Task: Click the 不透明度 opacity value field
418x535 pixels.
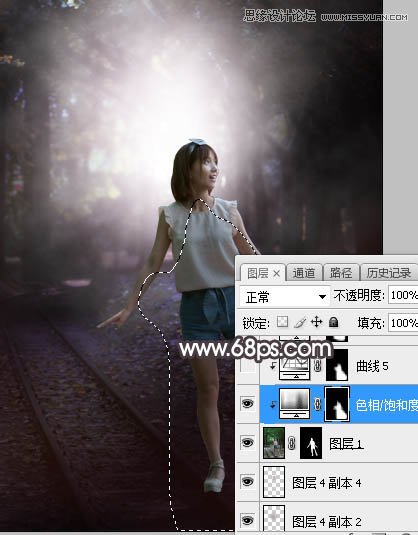Action: [x=403, y=295]
